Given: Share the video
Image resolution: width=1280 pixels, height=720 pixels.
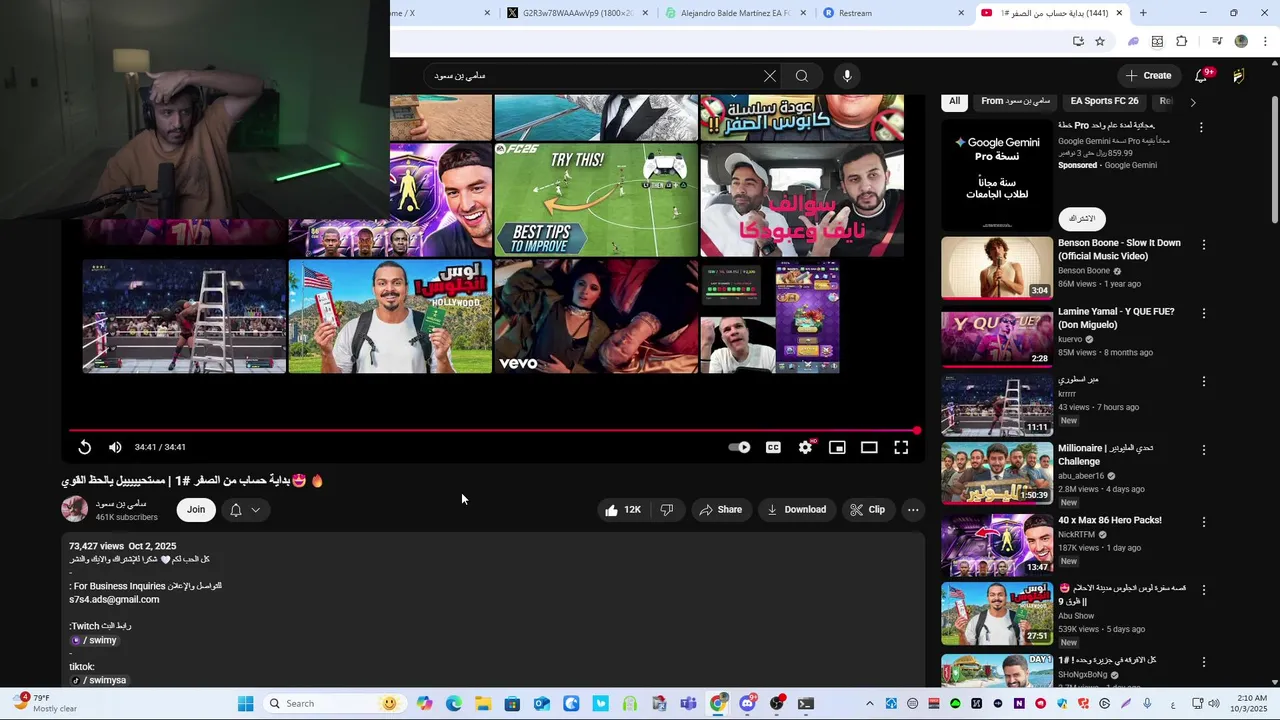Looking at the screenshot, I should tap(721, 510).
